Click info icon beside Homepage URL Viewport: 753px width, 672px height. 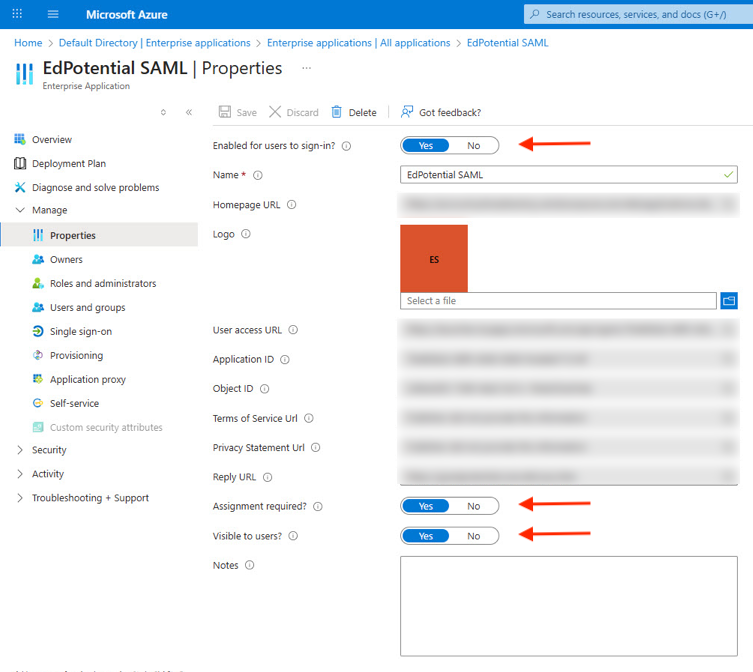click(291, 205)
